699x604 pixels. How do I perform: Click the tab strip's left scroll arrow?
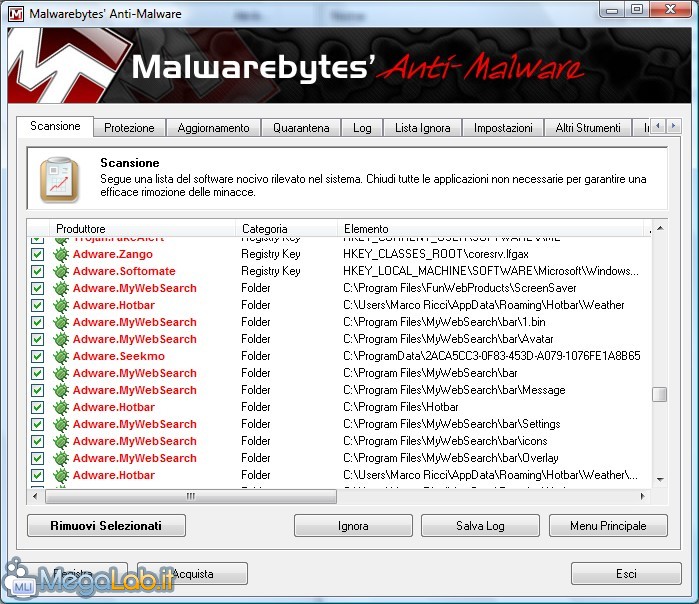coord(658,126)
